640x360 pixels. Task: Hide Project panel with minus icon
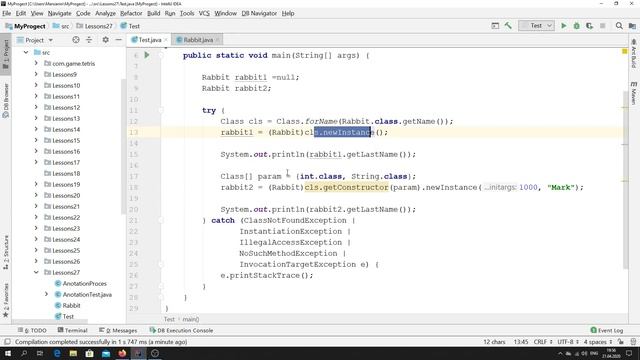pos(118,40)
